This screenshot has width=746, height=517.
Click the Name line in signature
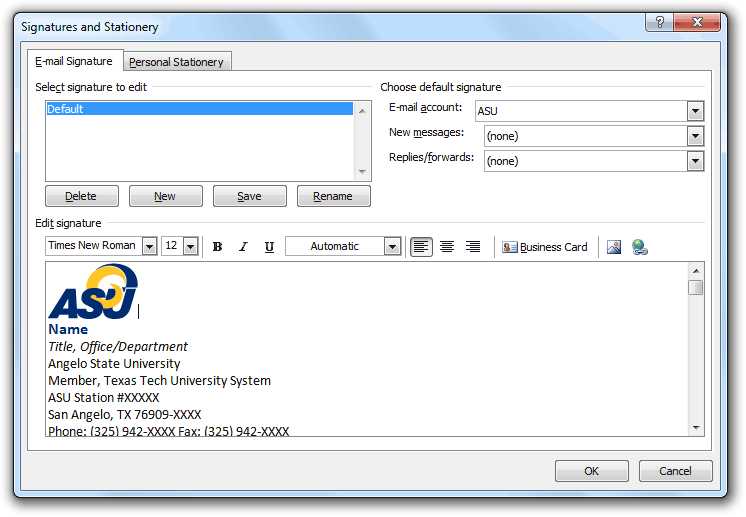(x=68, y=329)
